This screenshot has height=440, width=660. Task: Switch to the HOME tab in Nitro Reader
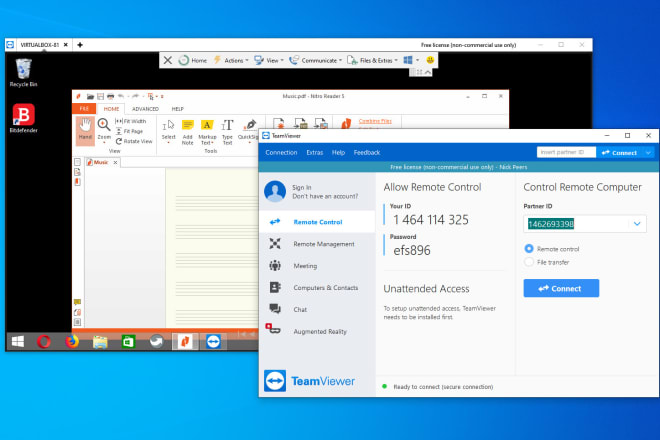click(x=112, y=109)
